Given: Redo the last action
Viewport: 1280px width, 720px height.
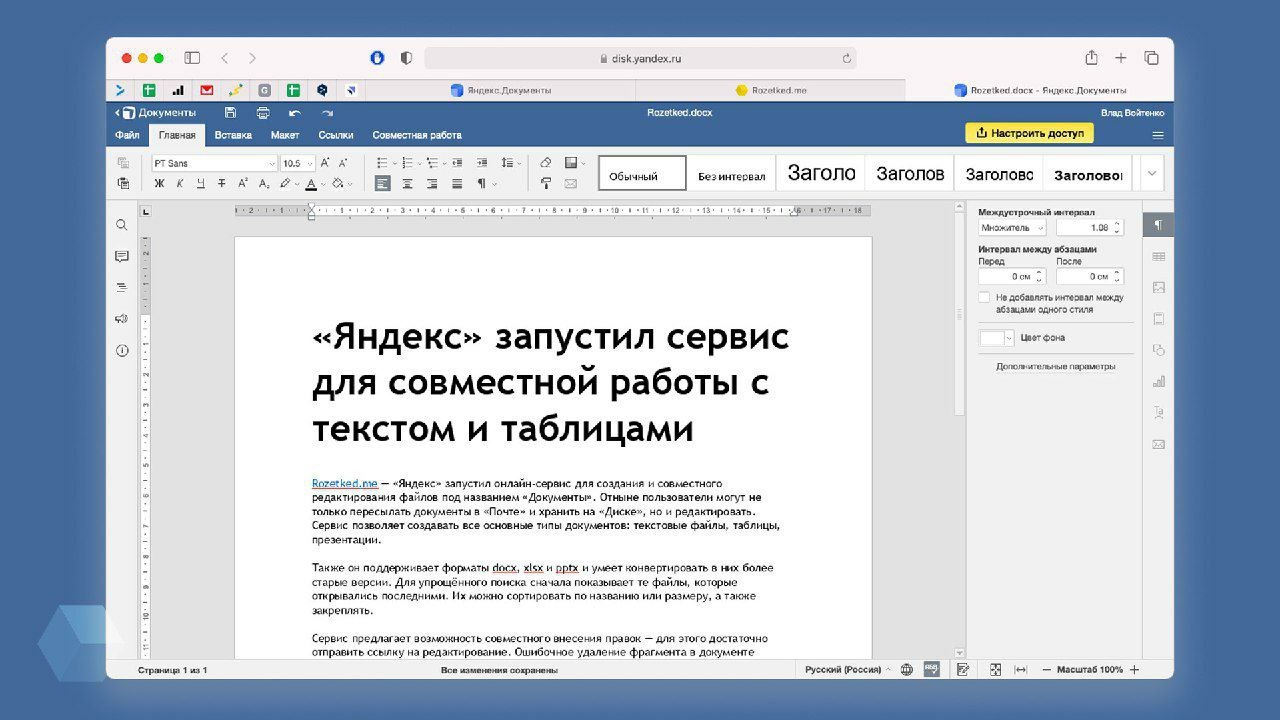Looking at the screenshot, I should [x=327, y=113].
